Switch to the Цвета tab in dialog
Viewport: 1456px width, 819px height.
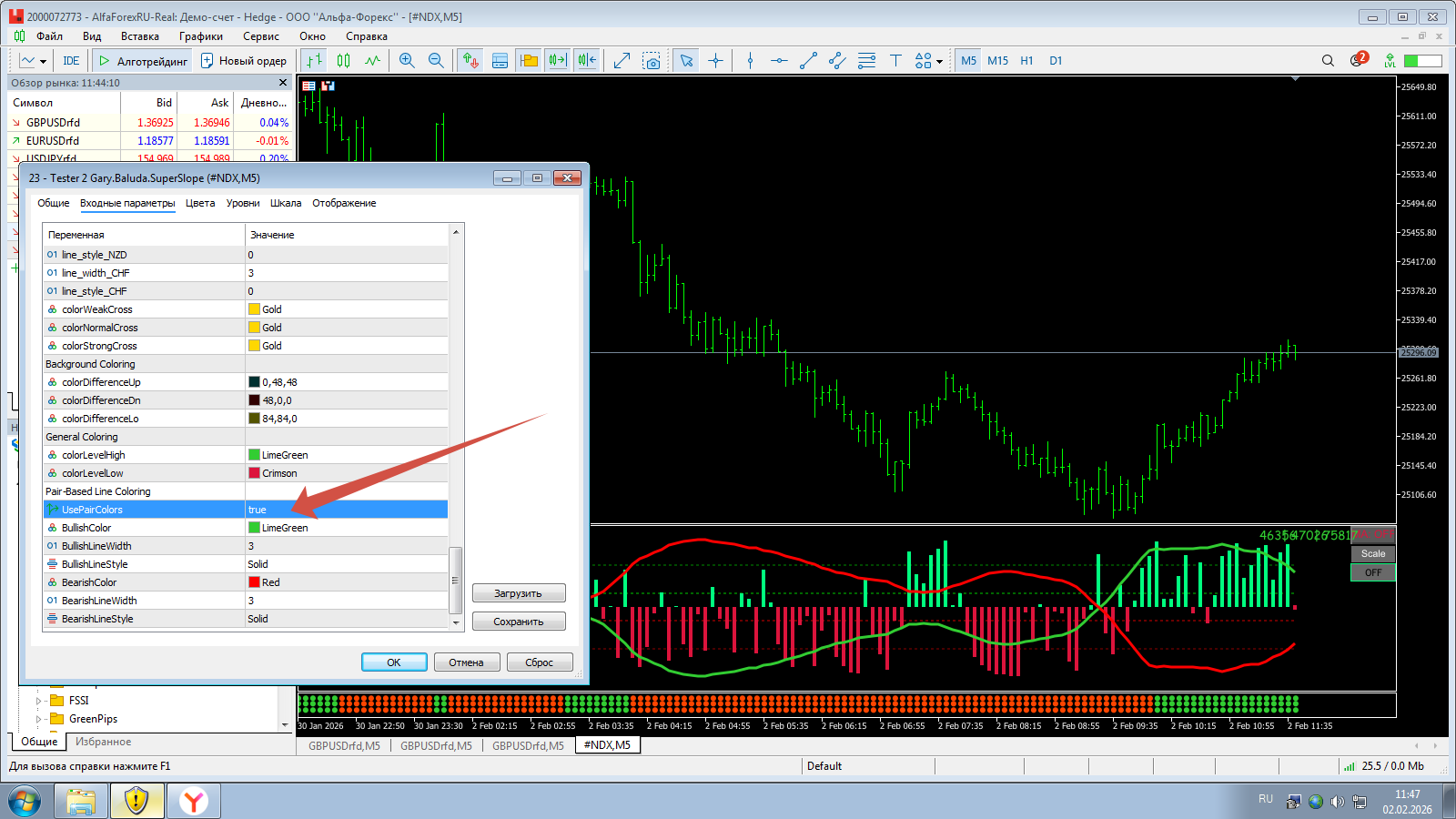pos(200,203)
